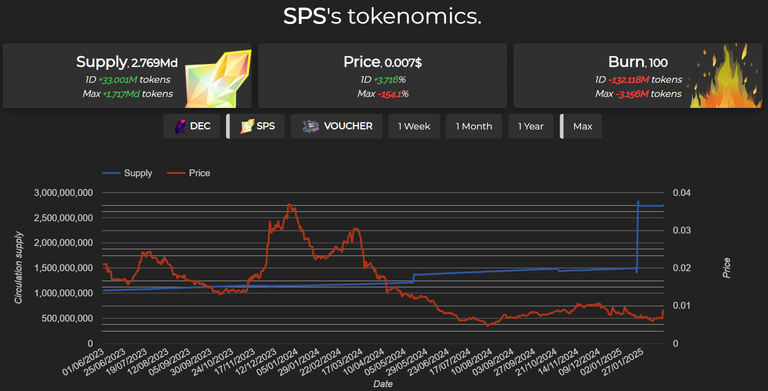
Task: Click the 1D +3.716% price change
Action: click(383, 80)
